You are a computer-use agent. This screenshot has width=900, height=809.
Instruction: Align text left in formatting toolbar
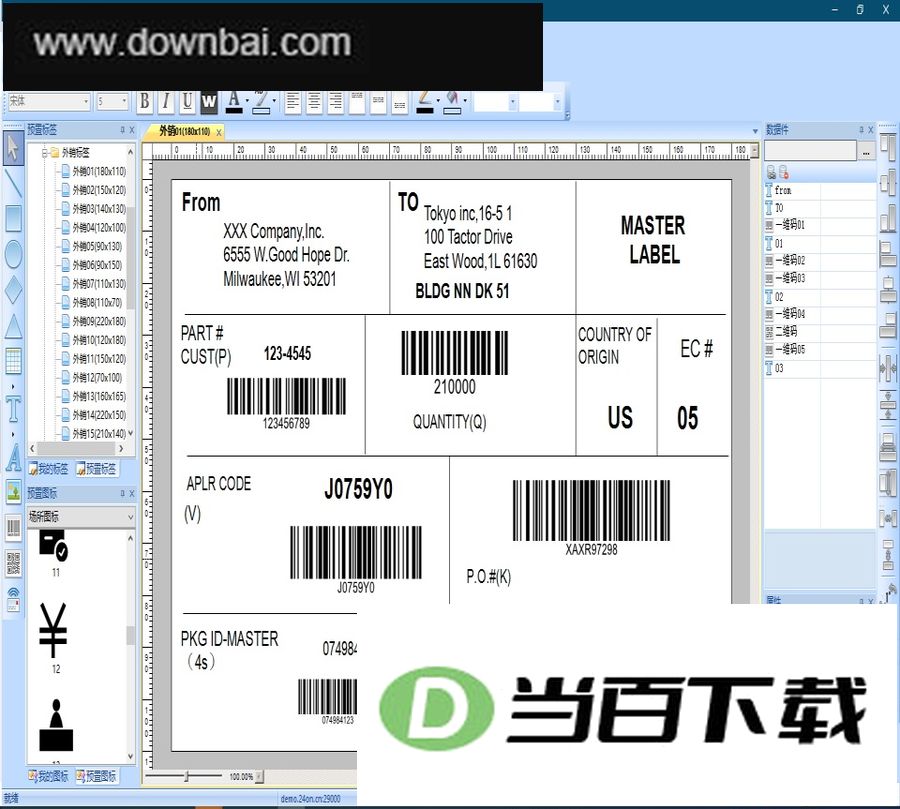click(293, 102)
